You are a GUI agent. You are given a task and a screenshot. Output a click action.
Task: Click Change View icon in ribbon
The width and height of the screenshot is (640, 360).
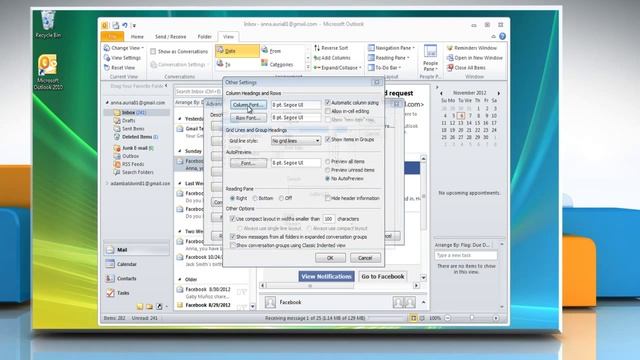click(107, 48)
